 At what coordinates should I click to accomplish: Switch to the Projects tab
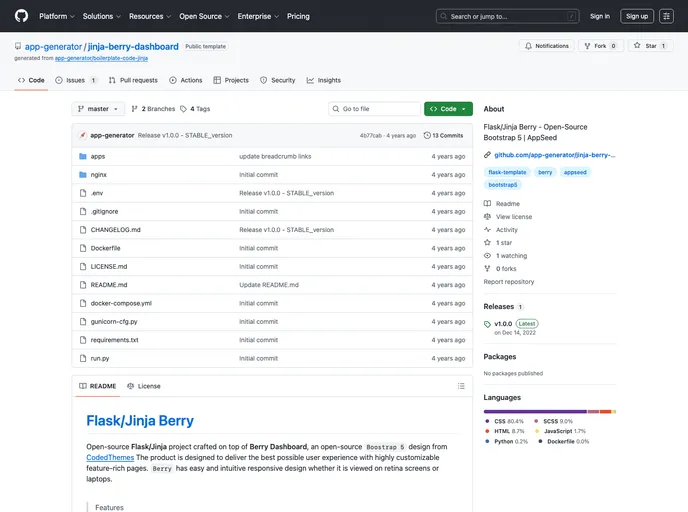click(231, 80)
